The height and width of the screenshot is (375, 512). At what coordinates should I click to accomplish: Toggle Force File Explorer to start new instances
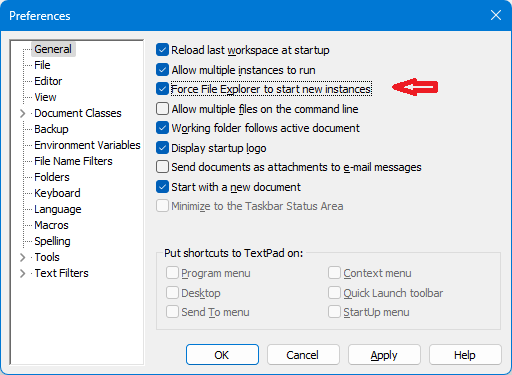point(162,89)
